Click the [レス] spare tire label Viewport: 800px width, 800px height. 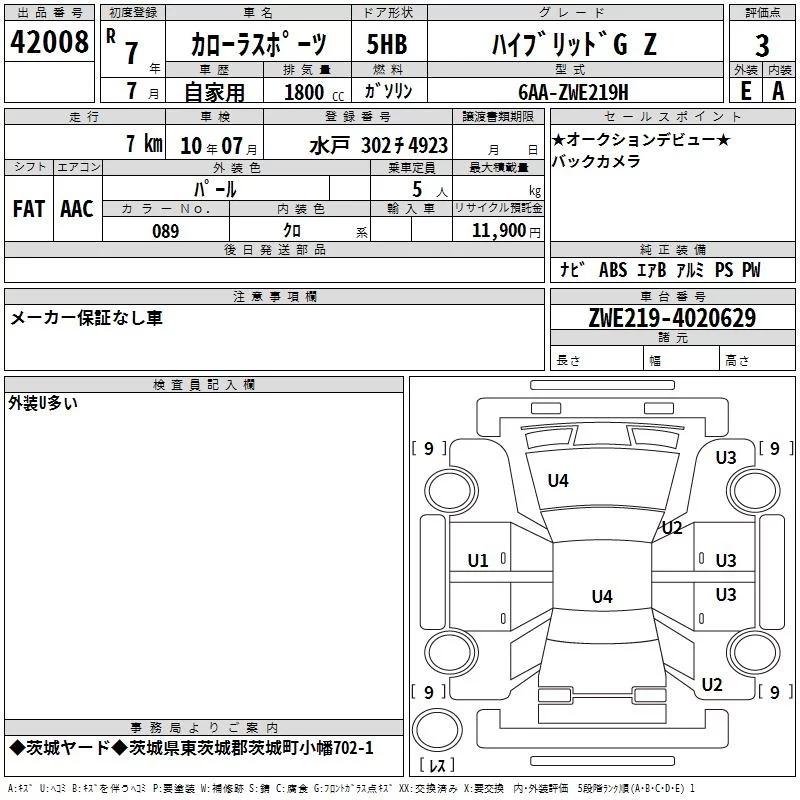437,764
